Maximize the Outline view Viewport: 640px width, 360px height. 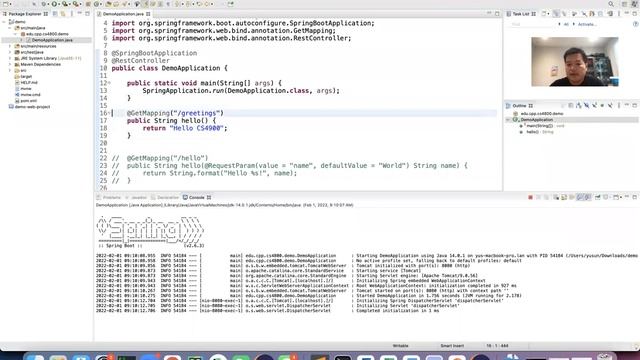635,106
